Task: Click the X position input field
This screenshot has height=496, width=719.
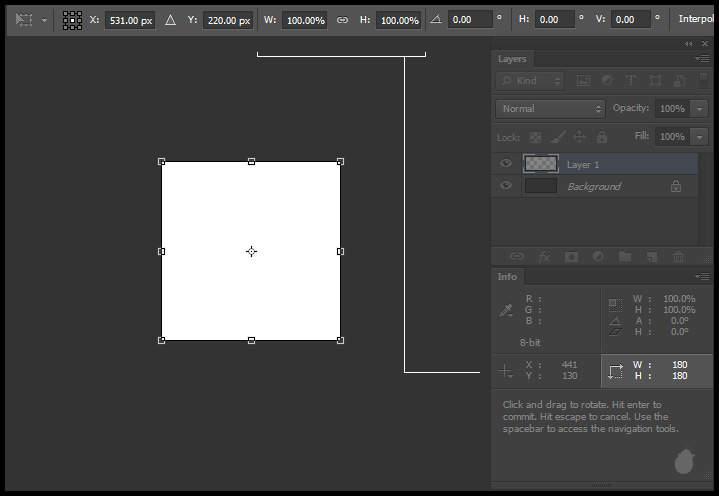Action: click(x=130, y=20)
